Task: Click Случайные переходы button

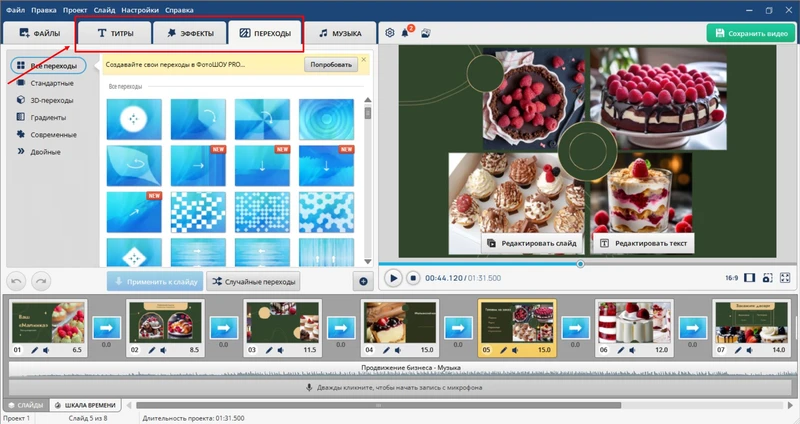Action: point(253,282)
